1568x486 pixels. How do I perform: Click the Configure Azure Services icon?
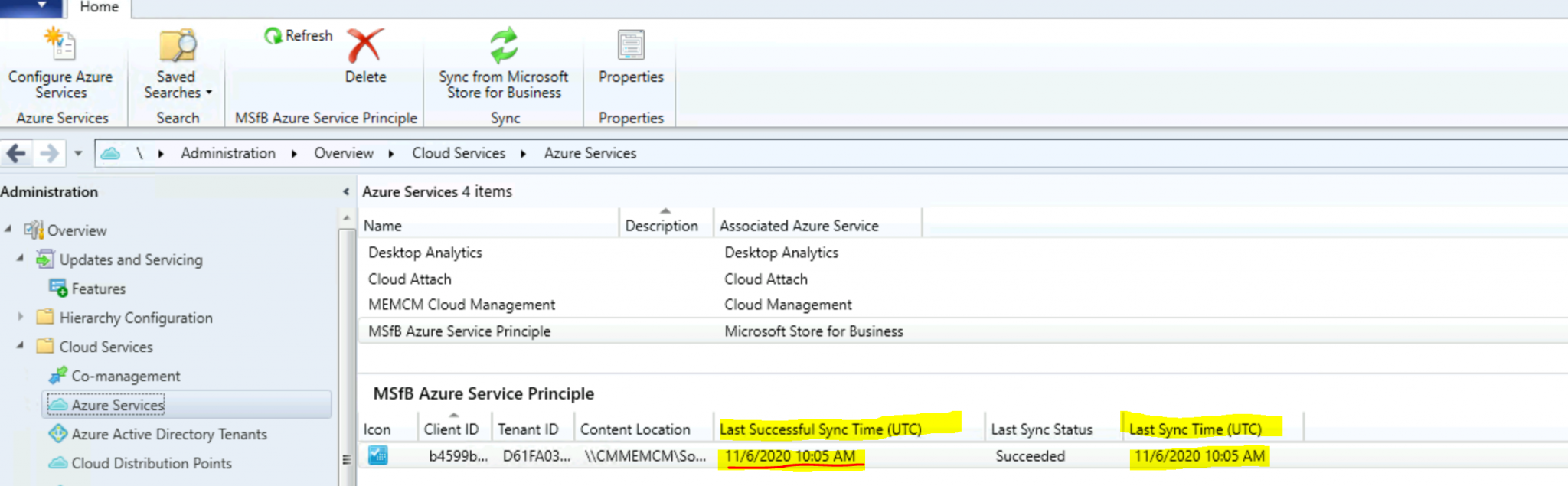(x=60, y=45)
